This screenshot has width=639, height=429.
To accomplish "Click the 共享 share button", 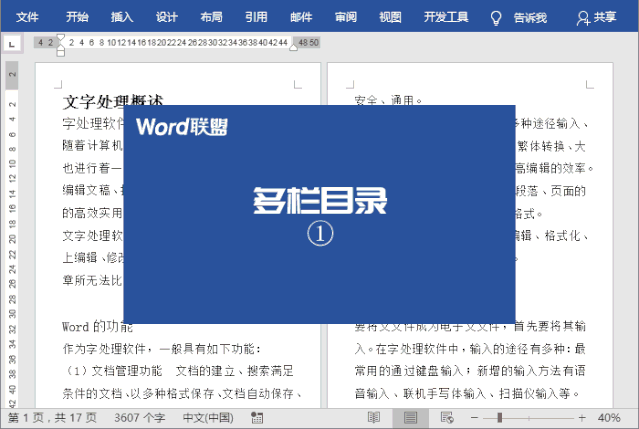I will point(596,18).
